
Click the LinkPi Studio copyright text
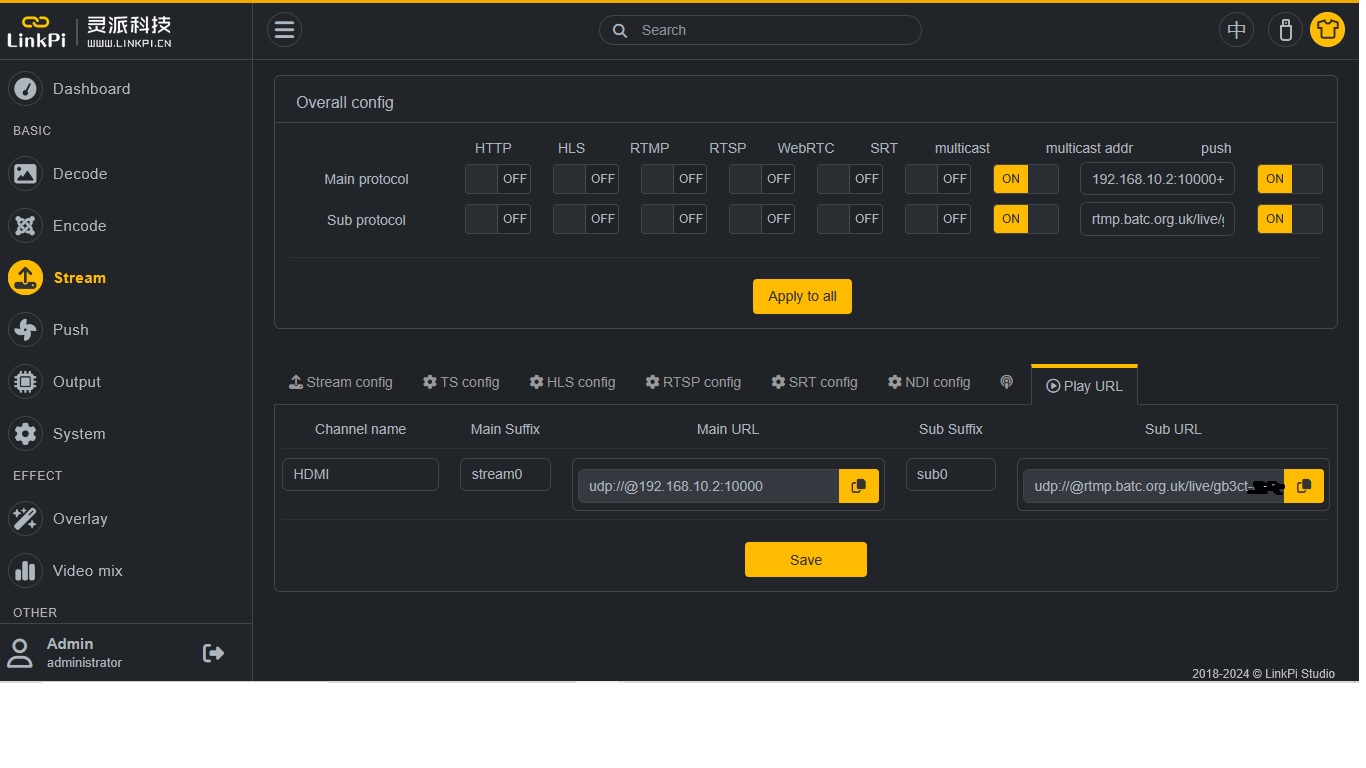[x=1263, y=674]
